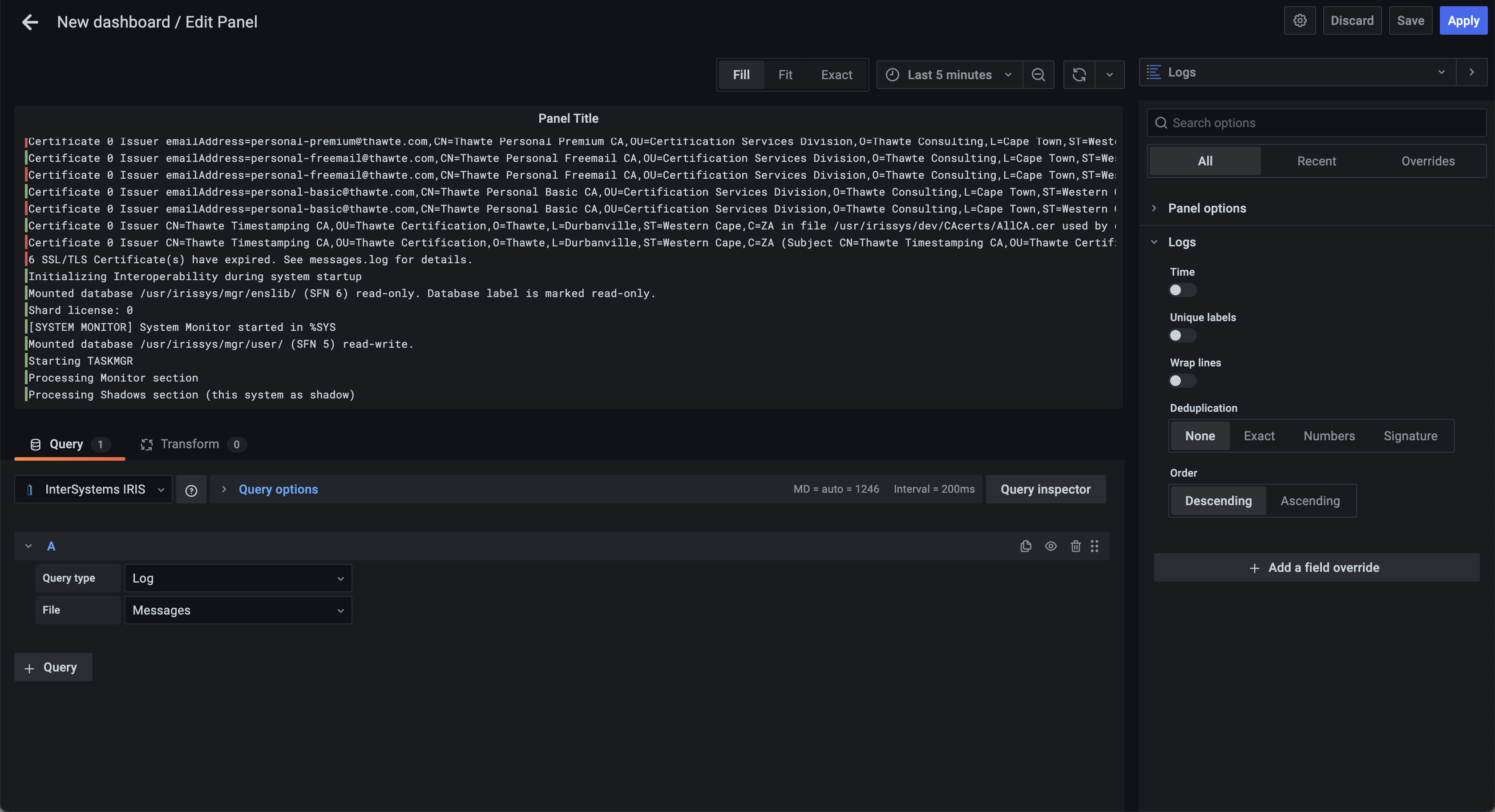The image size is (1495, 812).
Task: Toggle Unique labels on
Action: (x=1182, y=335)
